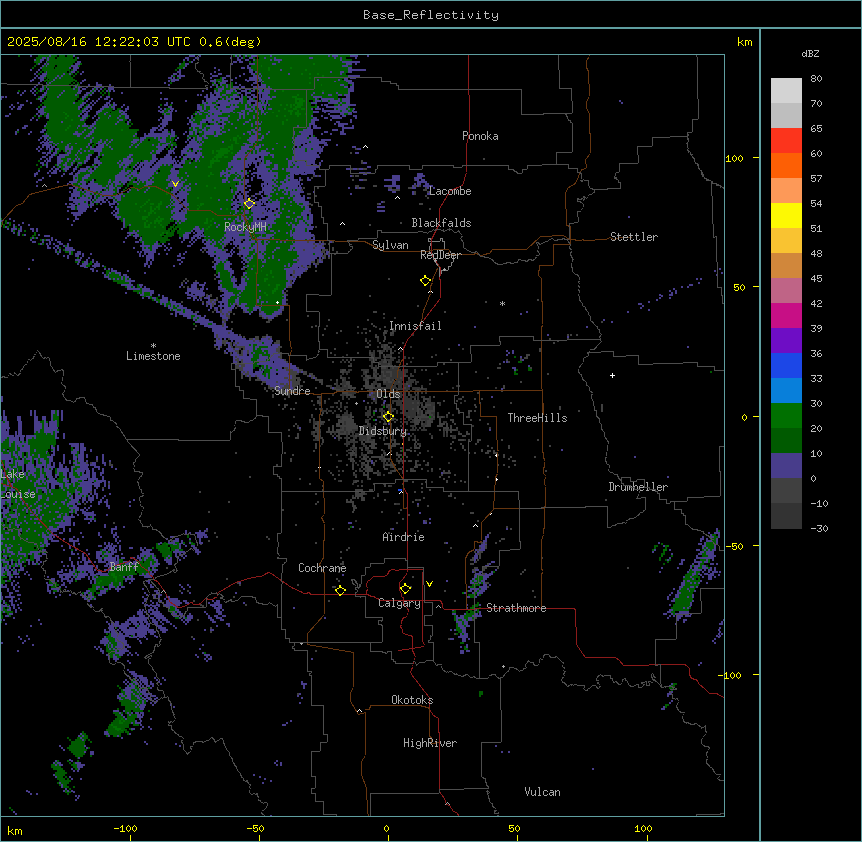Select the yellow diamond marker below RedDeer
The width and height of the screenshot is (862, 842).
(x=426, y=281)
